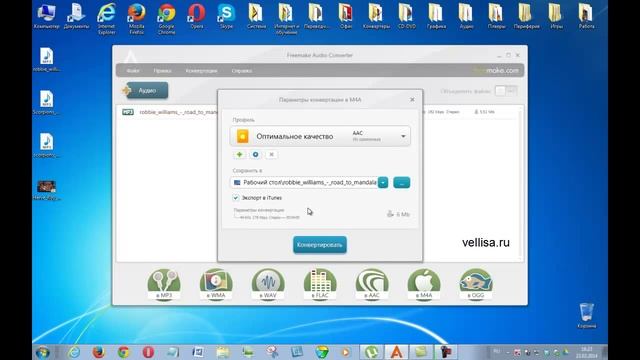Image resolution: width=640 pixels, height=360 pixels.
Task: Click the taskbar clock
Action: (x=587, y=352)
